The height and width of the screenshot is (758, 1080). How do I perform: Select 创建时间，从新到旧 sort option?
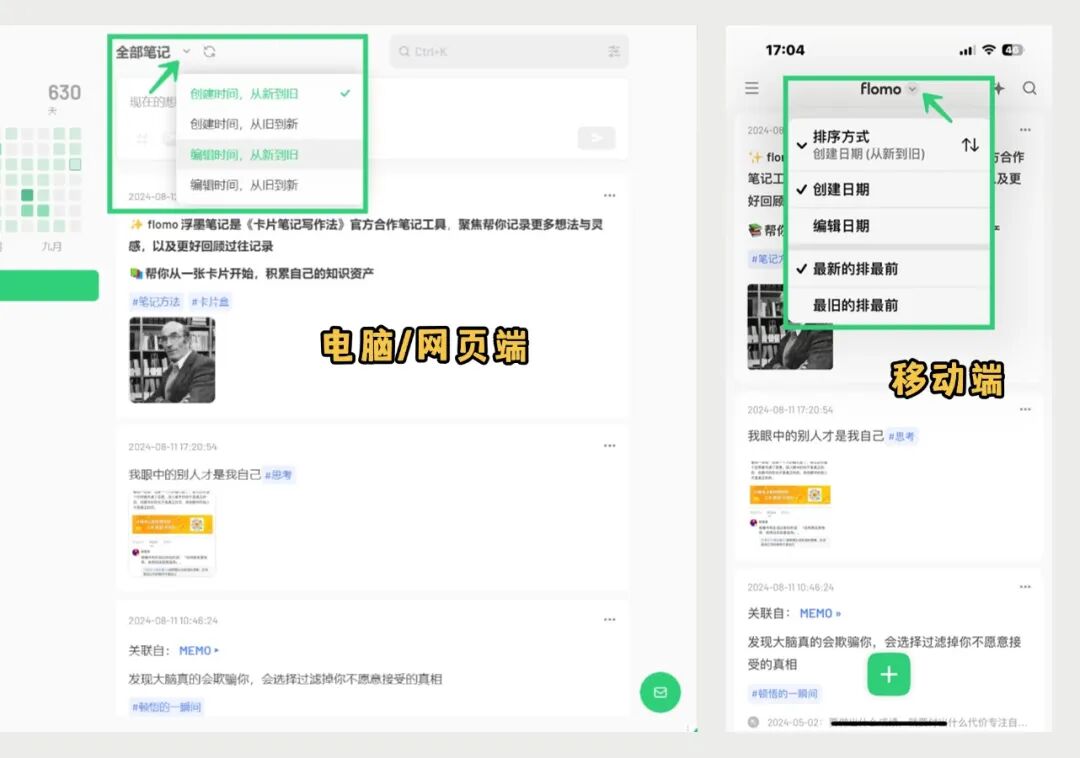coord(270,94)
